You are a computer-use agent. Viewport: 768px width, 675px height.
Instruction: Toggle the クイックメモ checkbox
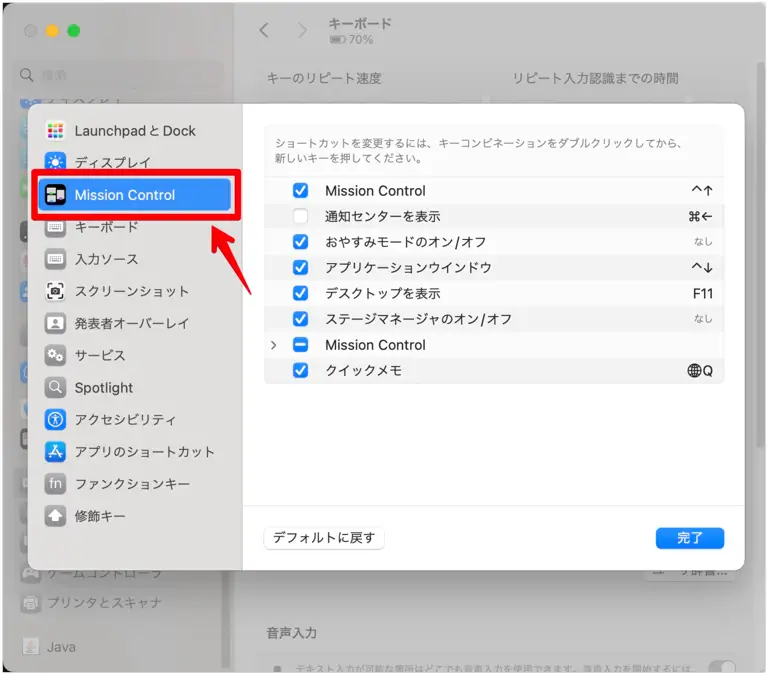click(x=300, y=370)
